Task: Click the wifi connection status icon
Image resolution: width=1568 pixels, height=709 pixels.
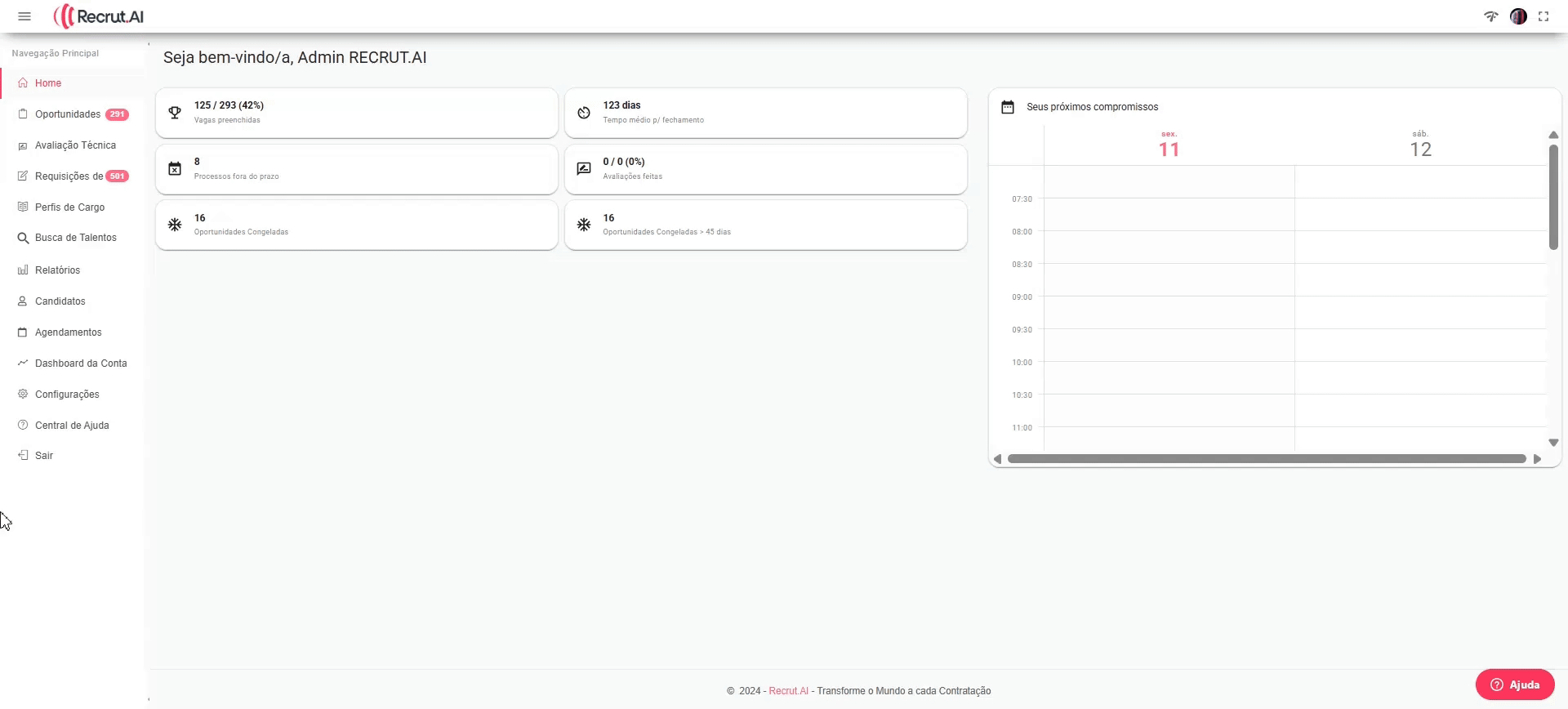Action: [1491, 16]
